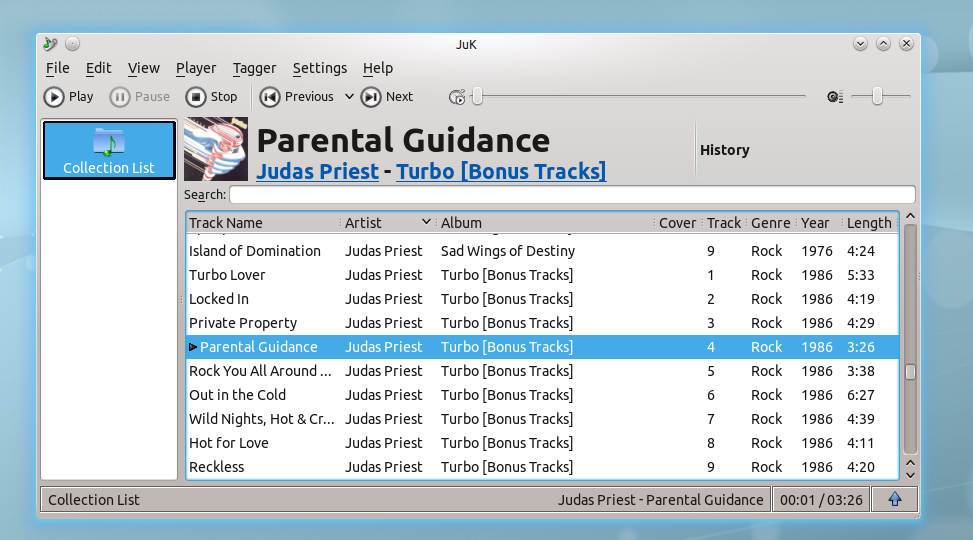Sort by Track Name column header
The height and width of the screenshot is (540, 973).
(262, 223)
